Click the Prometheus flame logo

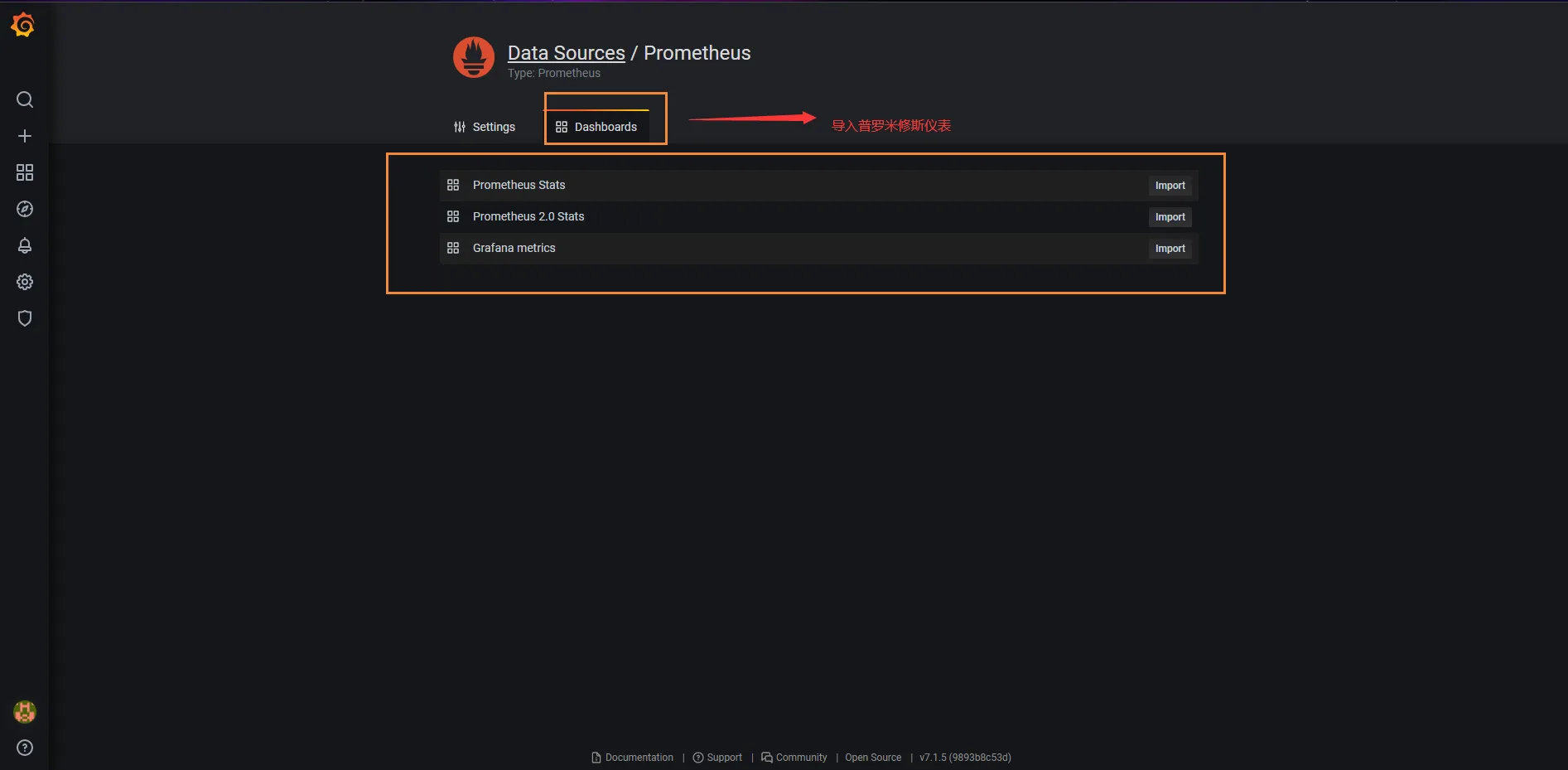474,57
